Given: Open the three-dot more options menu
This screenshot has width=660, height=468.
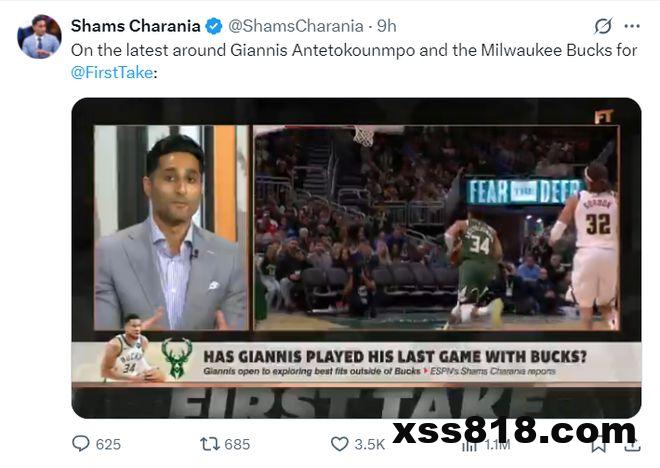Looking at the screenshot, I should (x=632, y=26).
